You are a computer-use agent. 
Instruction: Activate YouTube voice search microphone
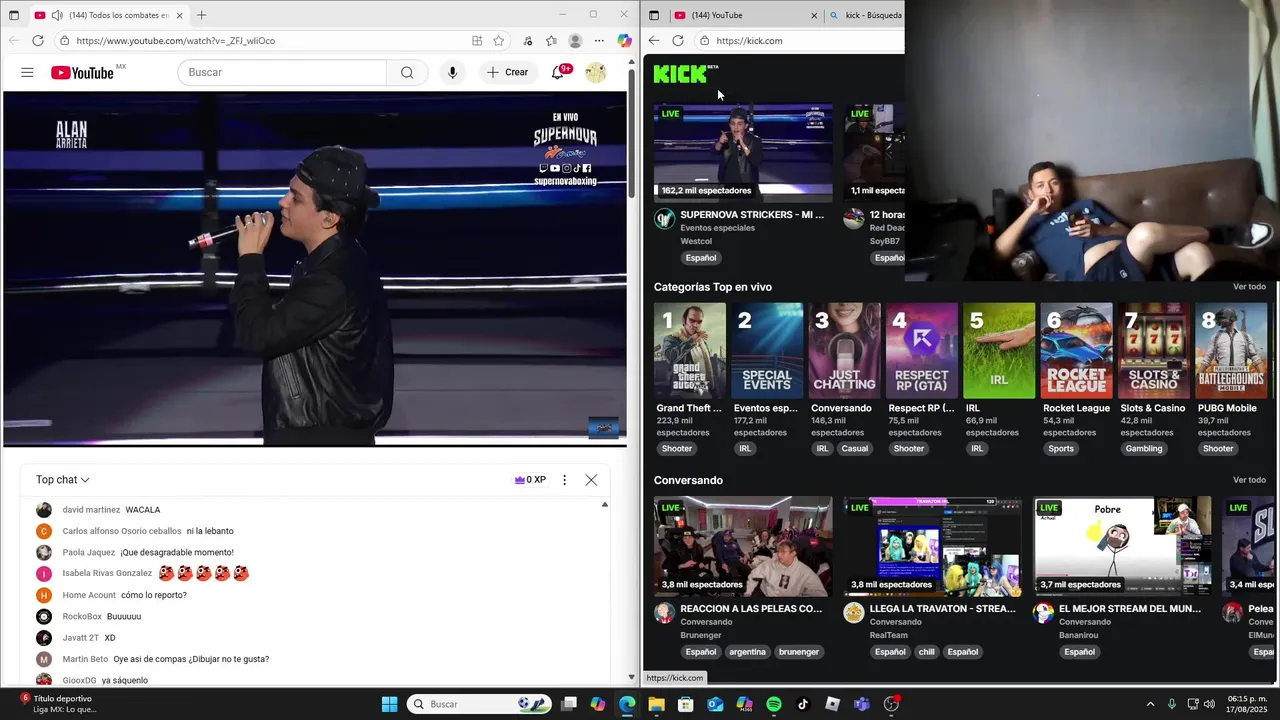click(453, 72)
